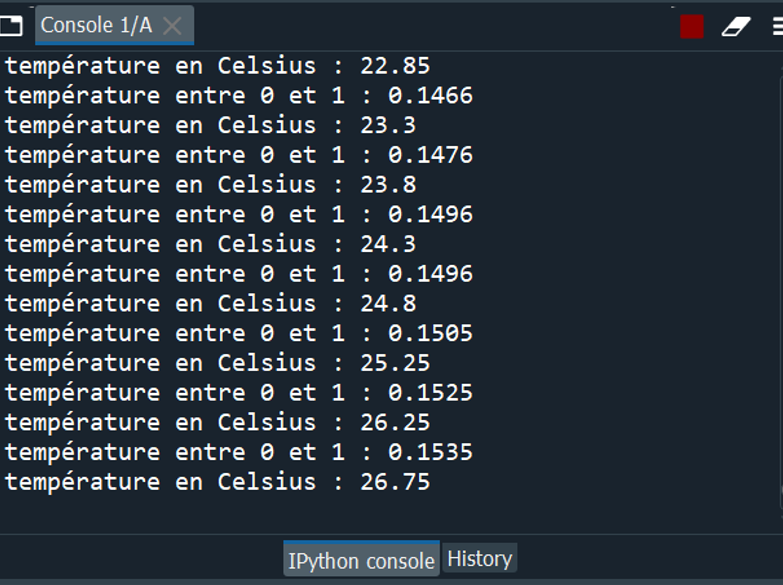The image size is (783, 585).
Task: Click the line with value 0.1525
Action: click(238, 392)
